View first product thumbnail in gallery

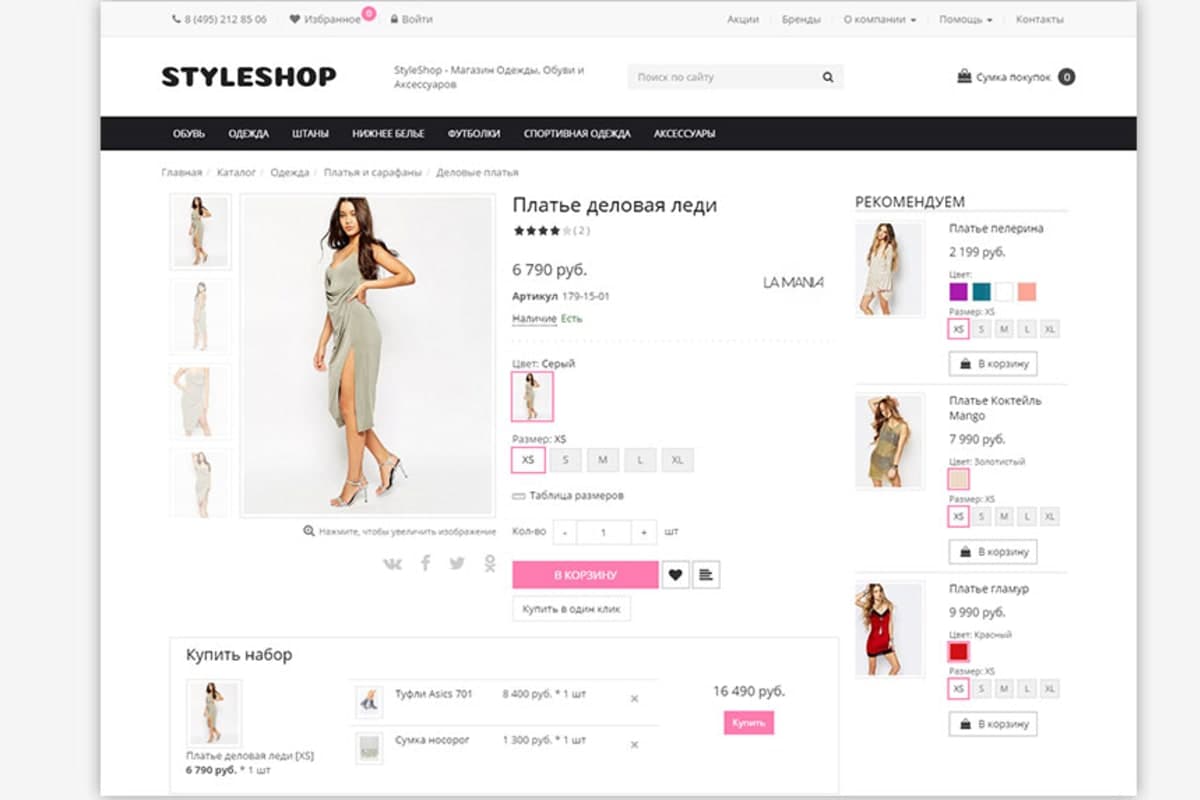(200, 231)
